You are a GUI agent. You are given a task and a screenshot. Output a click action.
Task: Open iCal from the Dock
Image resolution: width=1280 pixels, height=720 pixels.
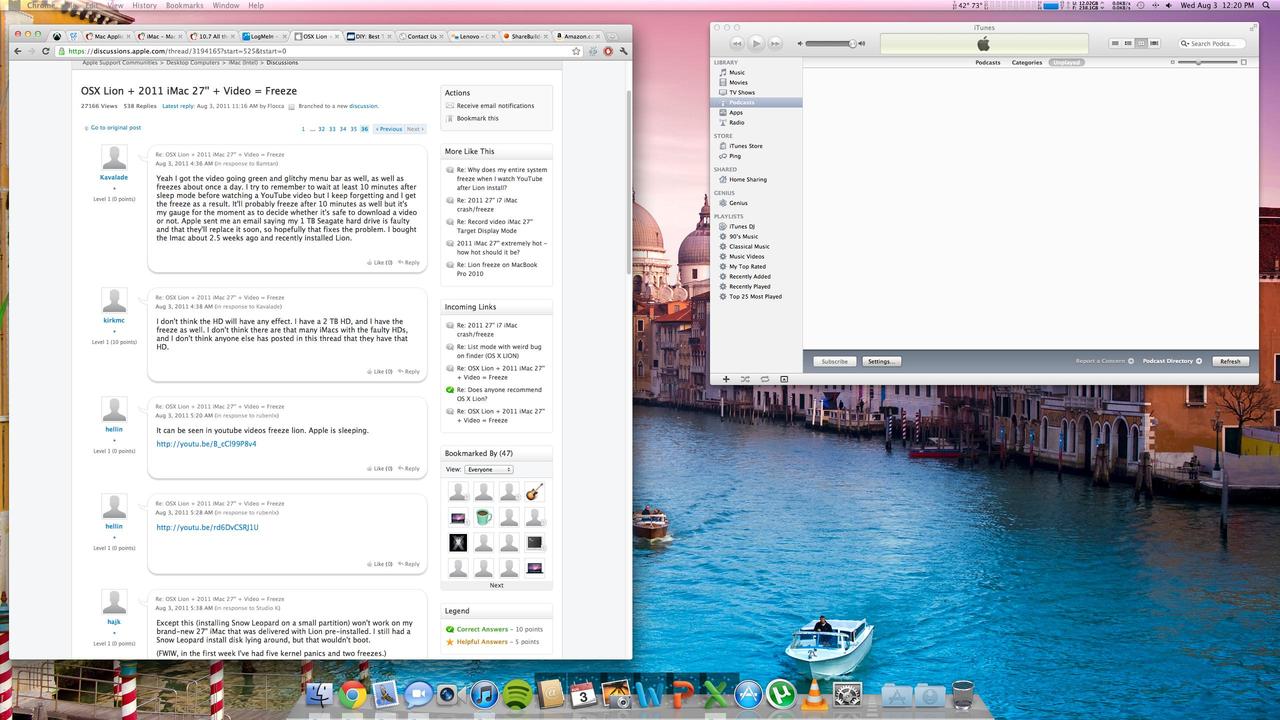tap(583, 694)
